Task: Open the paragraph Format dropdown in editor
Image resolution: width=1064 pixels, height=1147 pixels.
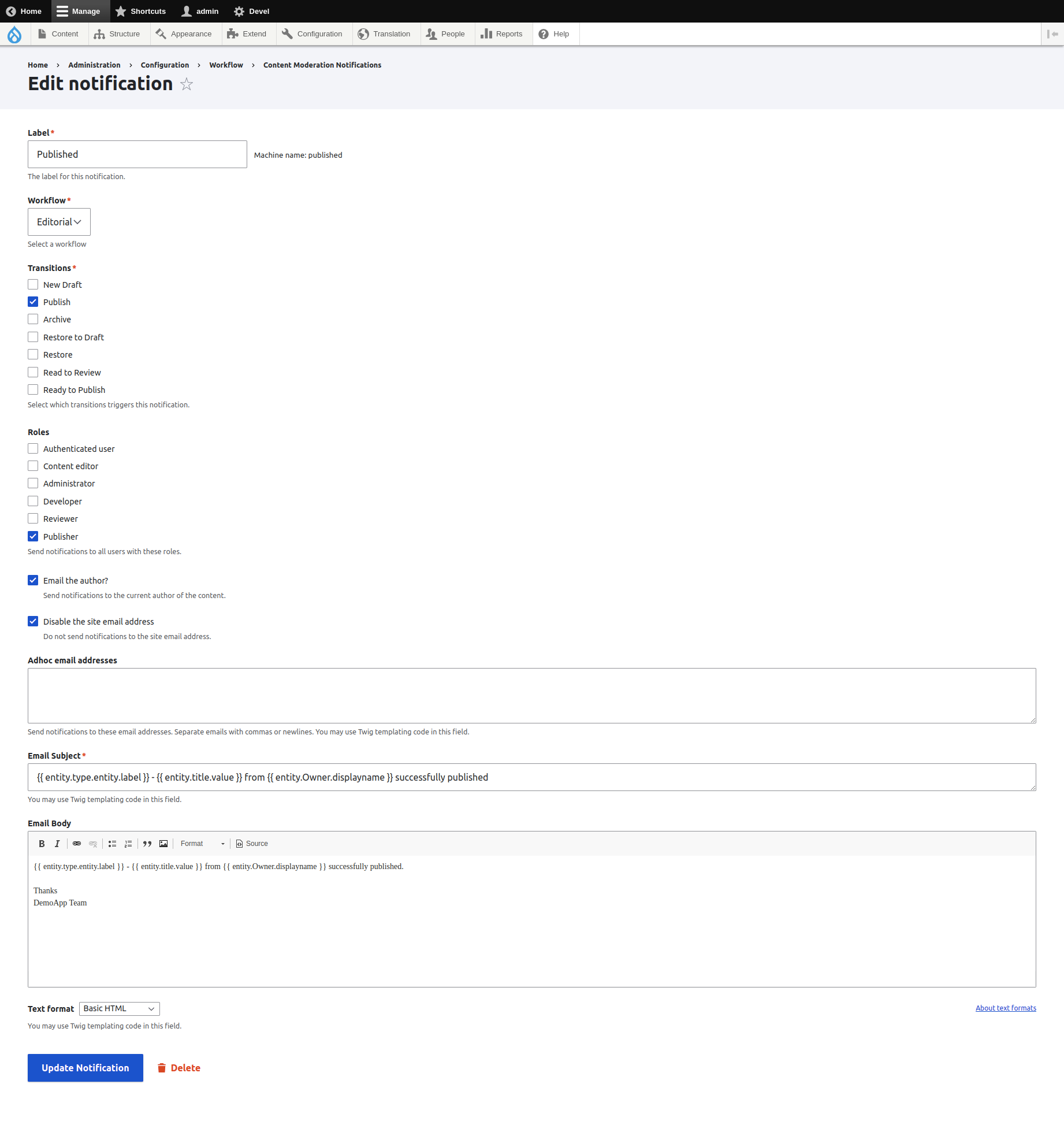Action: pyautogui.click(x=202, y=844)
